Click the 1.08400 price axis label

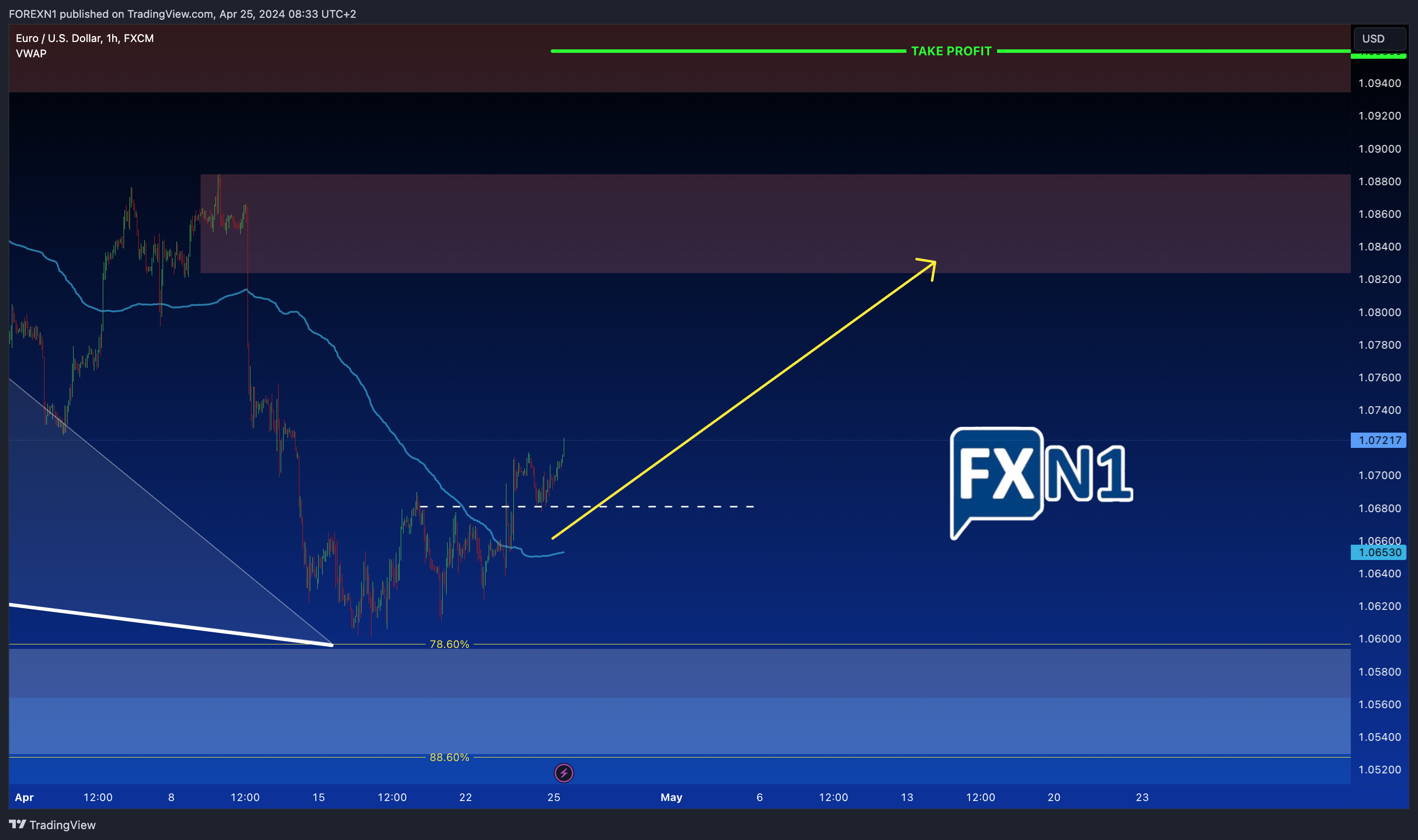point(1379,247)
